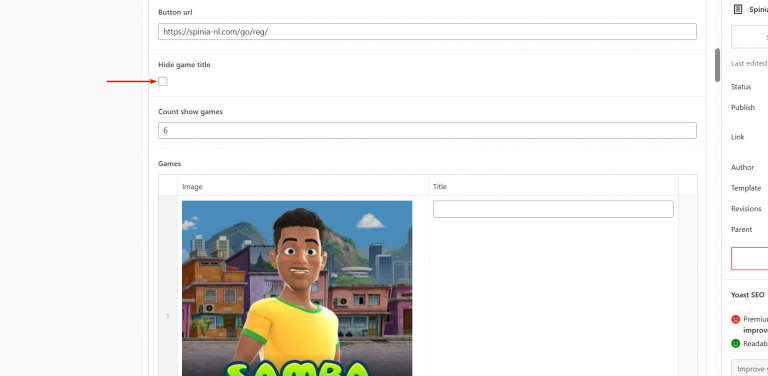This screenshot has height=376, width=768.
Task: Click the Parent label in sidebar
Action: point(742,229)
